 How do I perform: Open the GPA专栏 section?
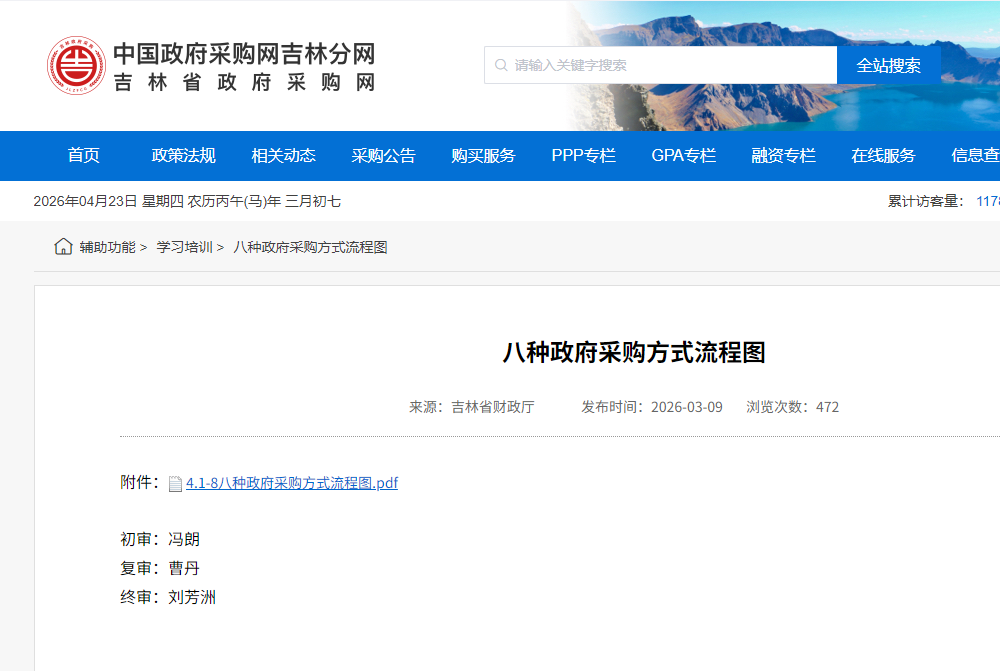tap(683, 155)
